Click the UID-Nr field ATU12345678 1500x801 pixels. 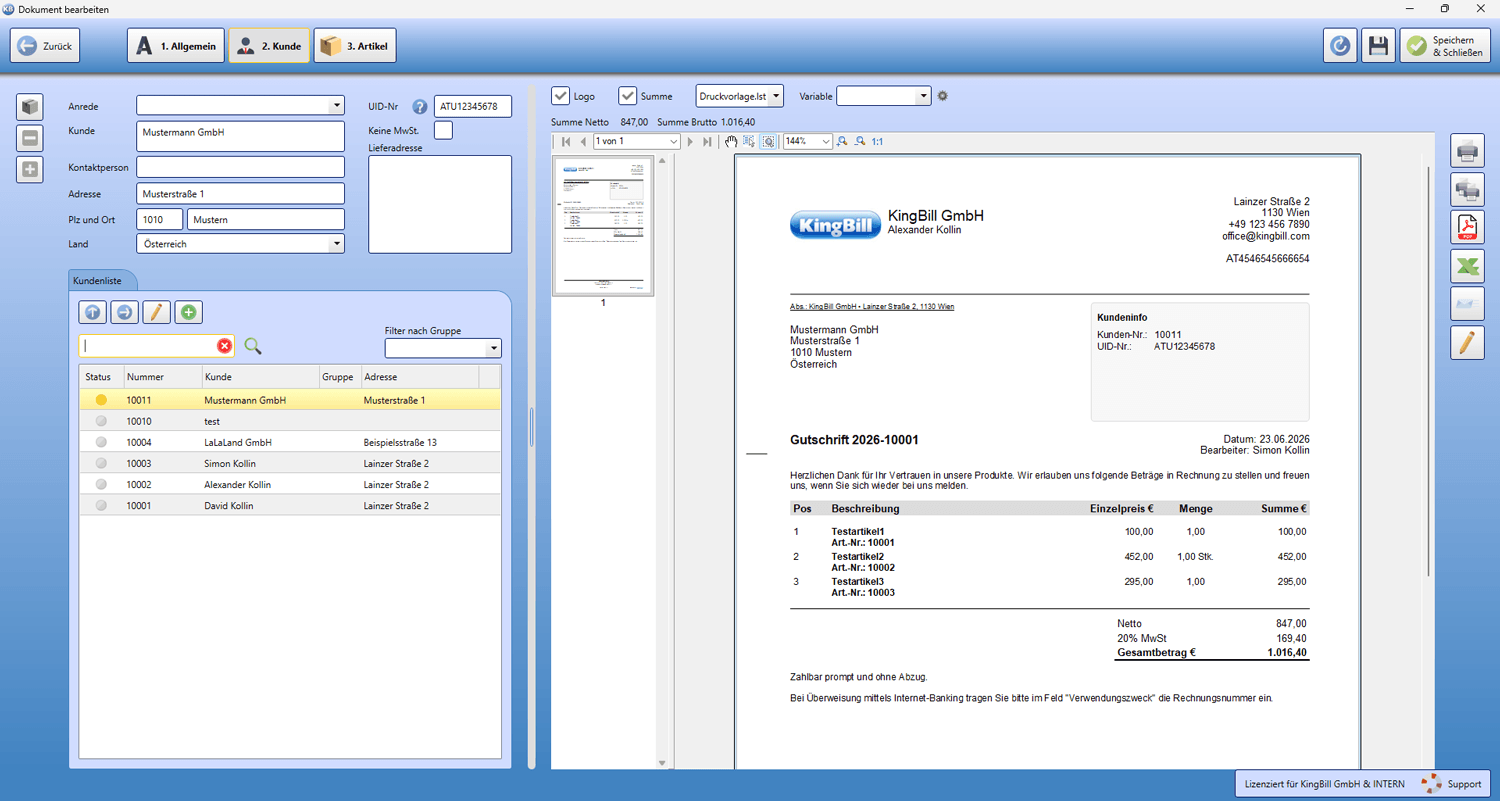473,106
